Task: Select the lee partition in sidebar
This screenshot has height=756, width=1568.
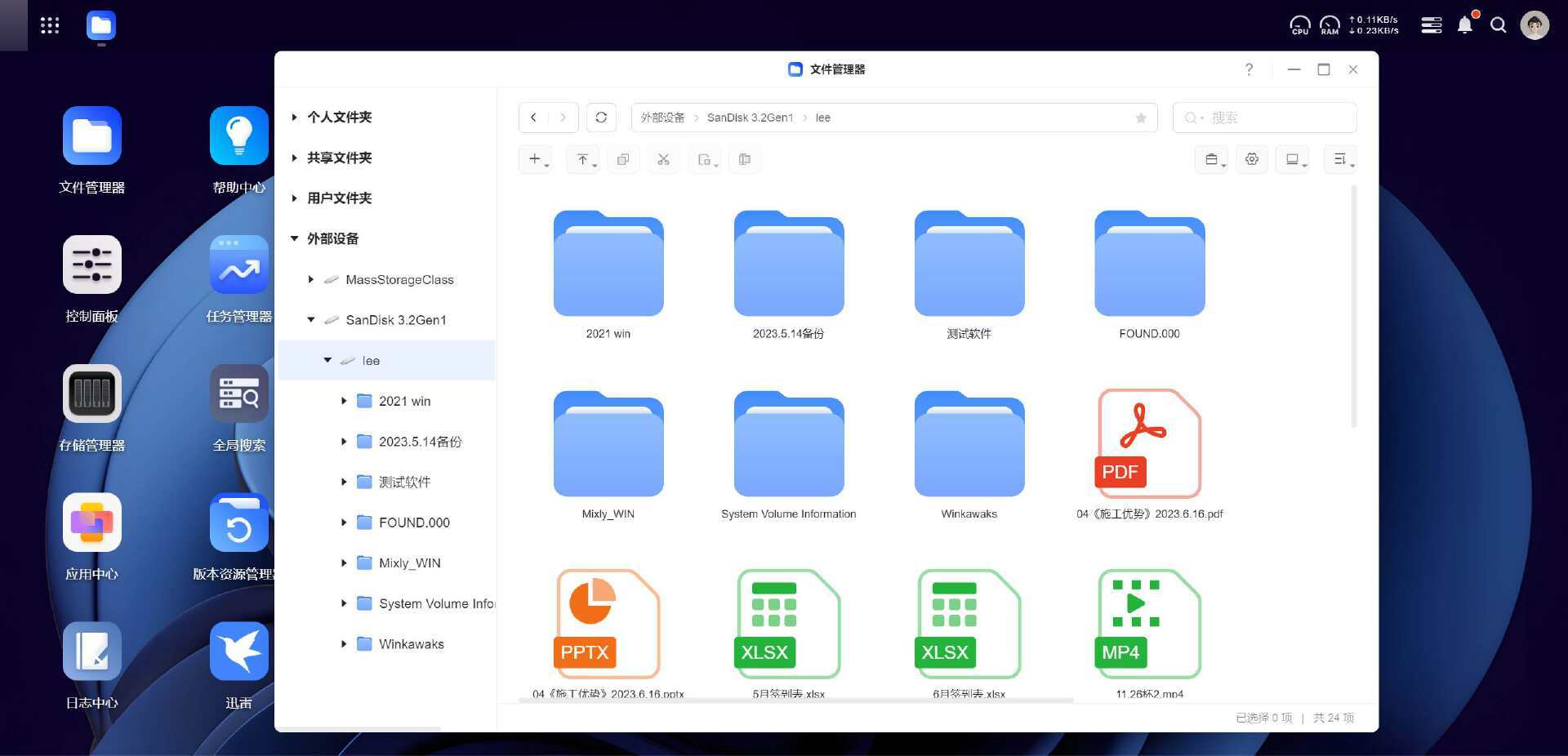Action: [386, 360]
